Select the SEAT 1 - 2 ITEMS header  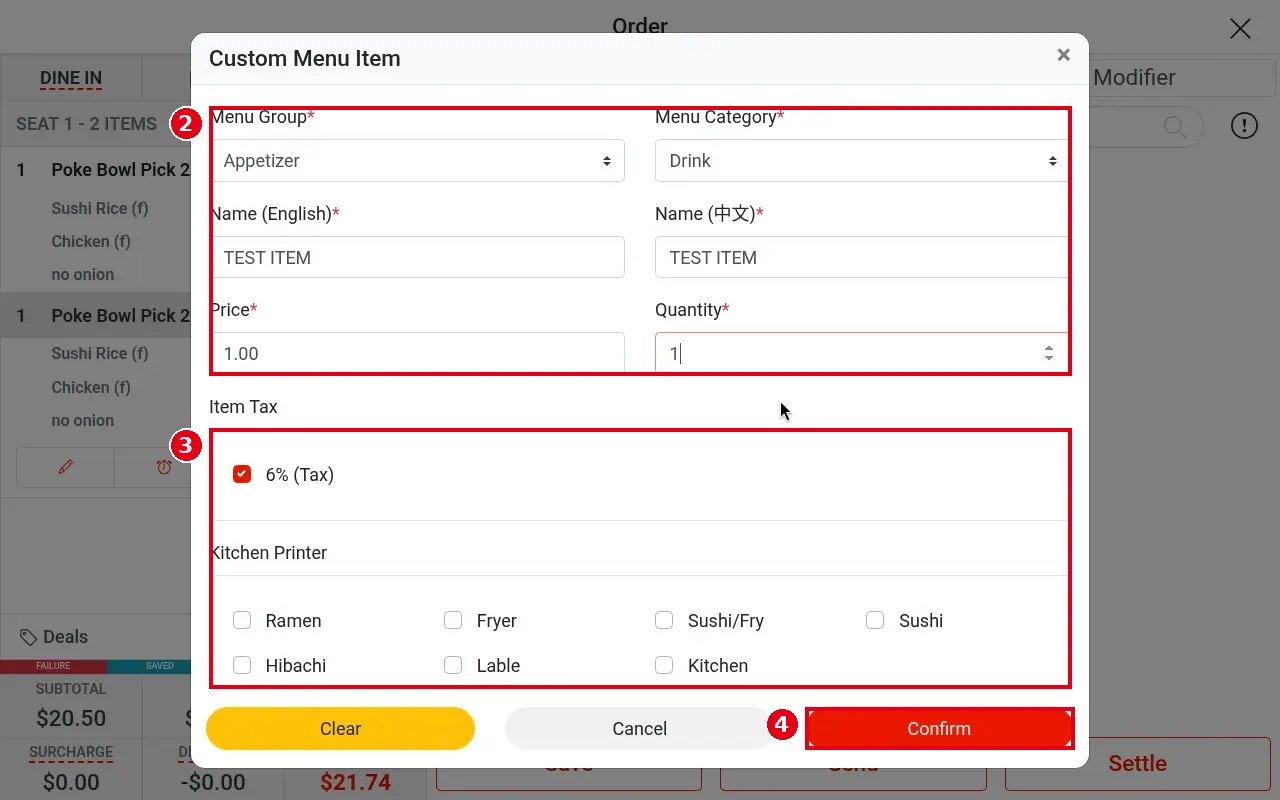point(86,124)
